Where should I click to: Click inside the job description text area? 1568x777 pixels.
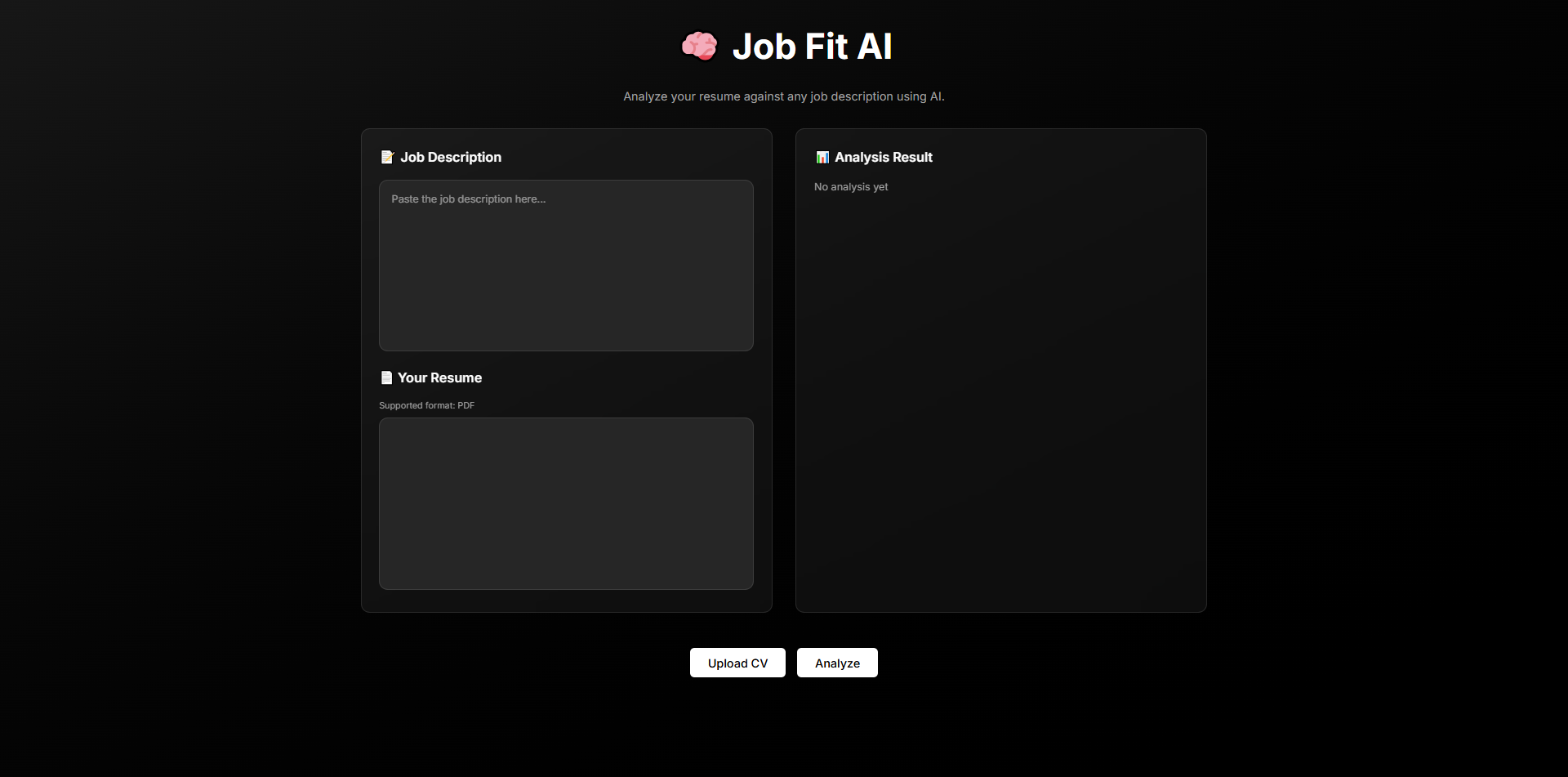[566, 266]
